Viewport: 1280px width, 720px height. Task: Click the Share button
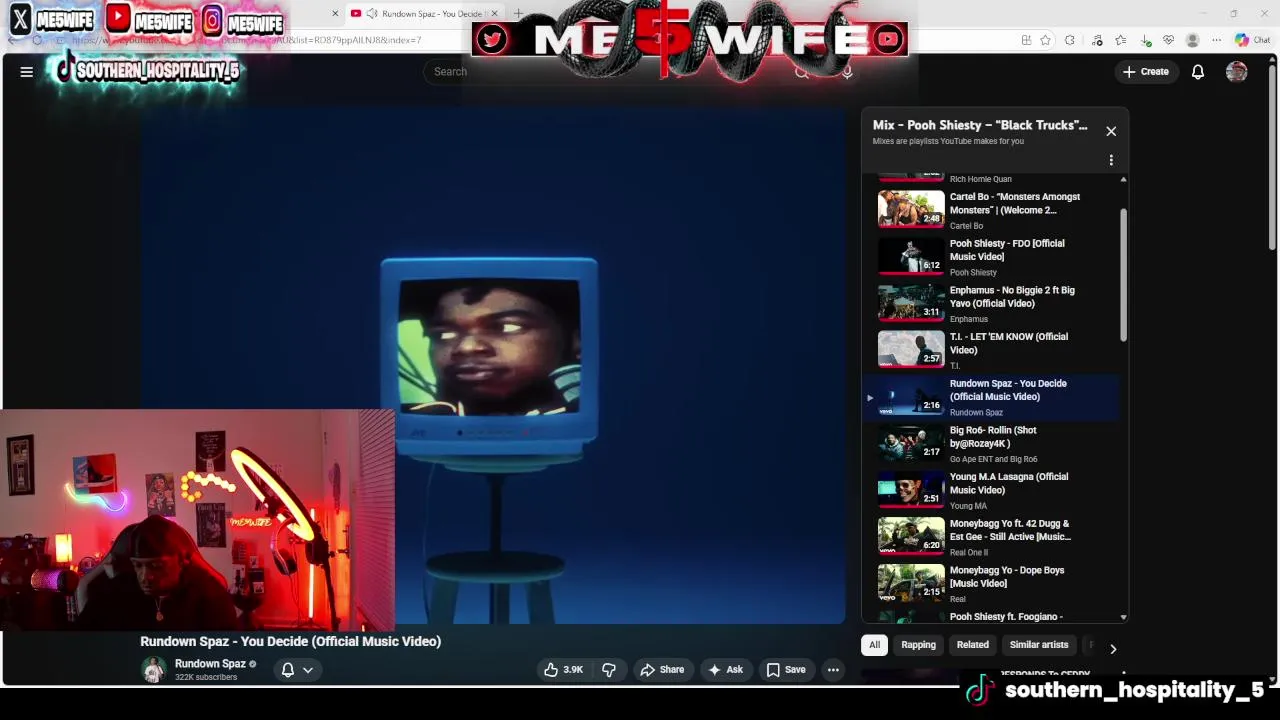click(x=662, y=670)
